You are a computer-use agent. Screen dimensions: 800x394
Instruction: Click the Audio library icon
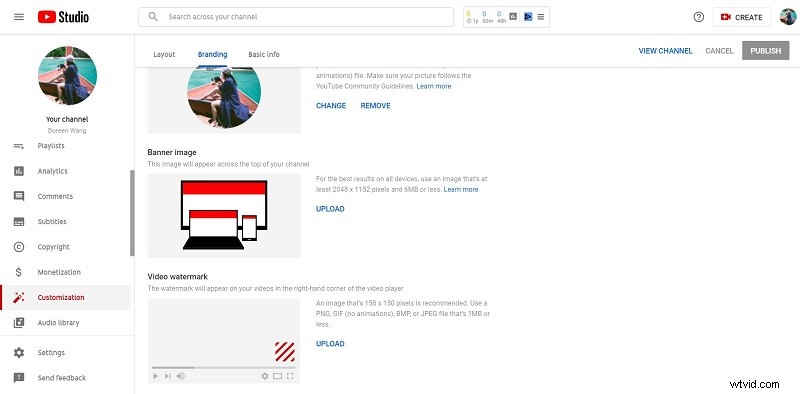pyautogui.click(x=19, y=323)
